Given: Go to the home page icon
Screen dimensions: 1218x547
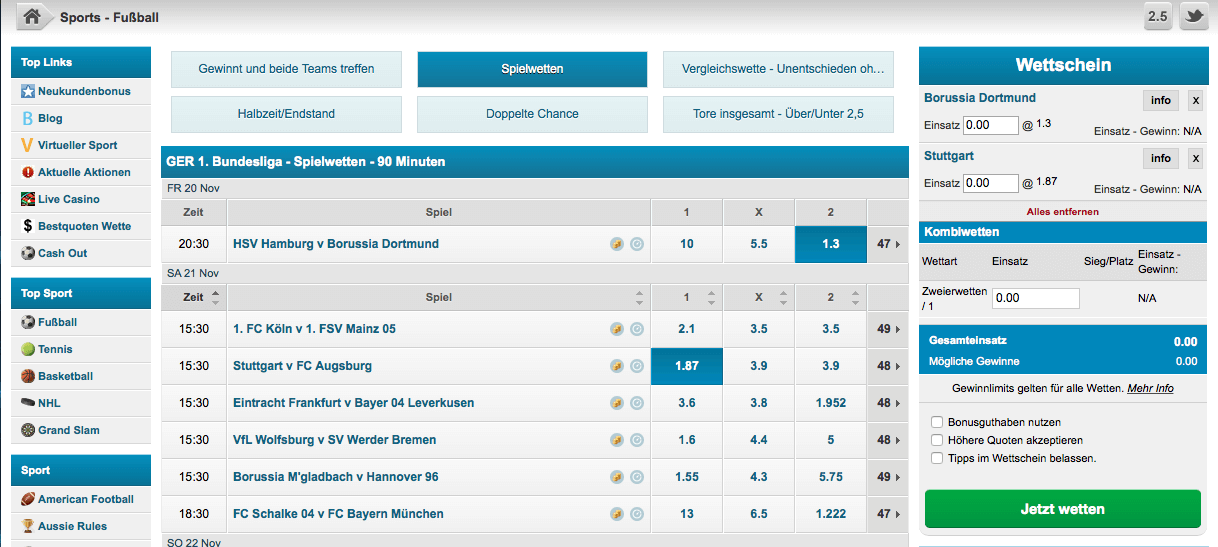Looking at the screenshot, I should click(x=32, y=17).
